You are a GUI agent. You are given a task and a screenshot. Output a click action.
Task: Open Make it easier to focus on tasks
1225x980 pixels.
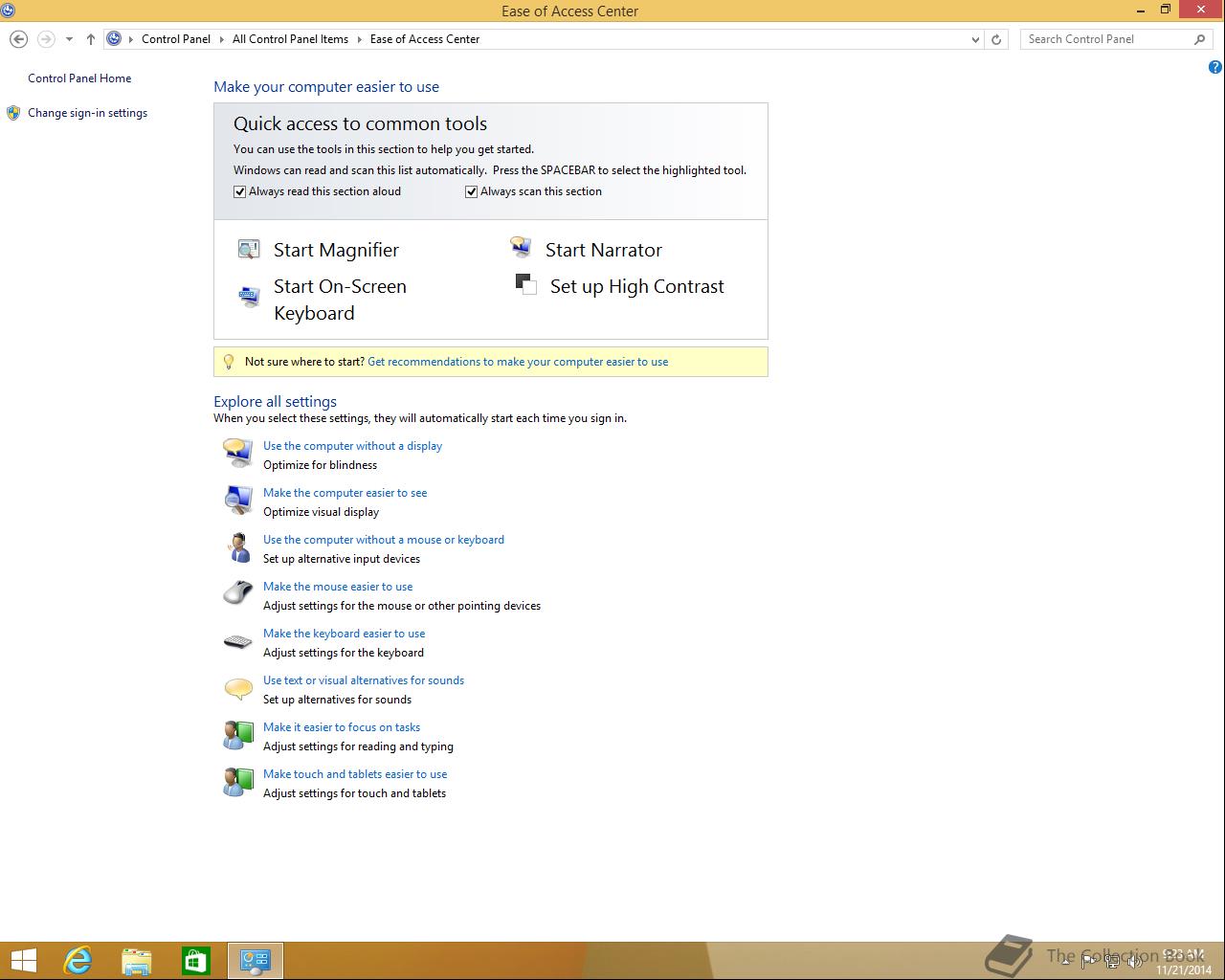click(342, 727)
